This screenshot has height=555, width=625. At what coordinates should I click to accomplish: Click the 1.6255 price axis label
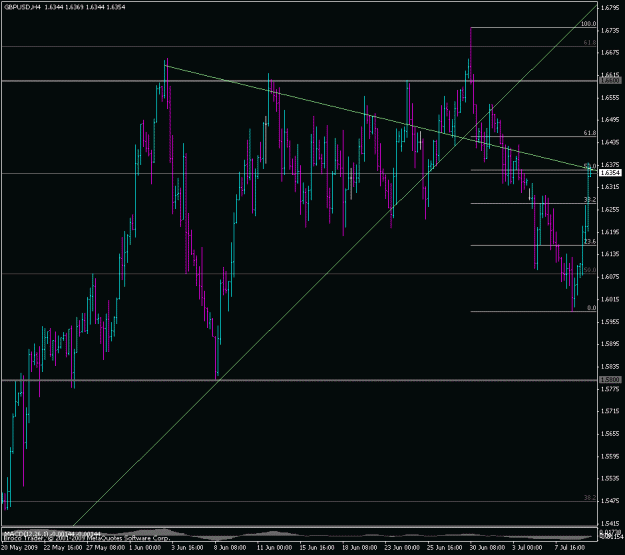click(x=610, y=210)
